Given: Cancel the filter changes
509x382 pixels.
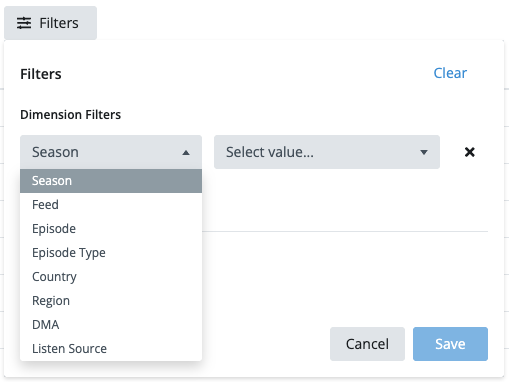Looking at the screenshot, I should point(367,344).
